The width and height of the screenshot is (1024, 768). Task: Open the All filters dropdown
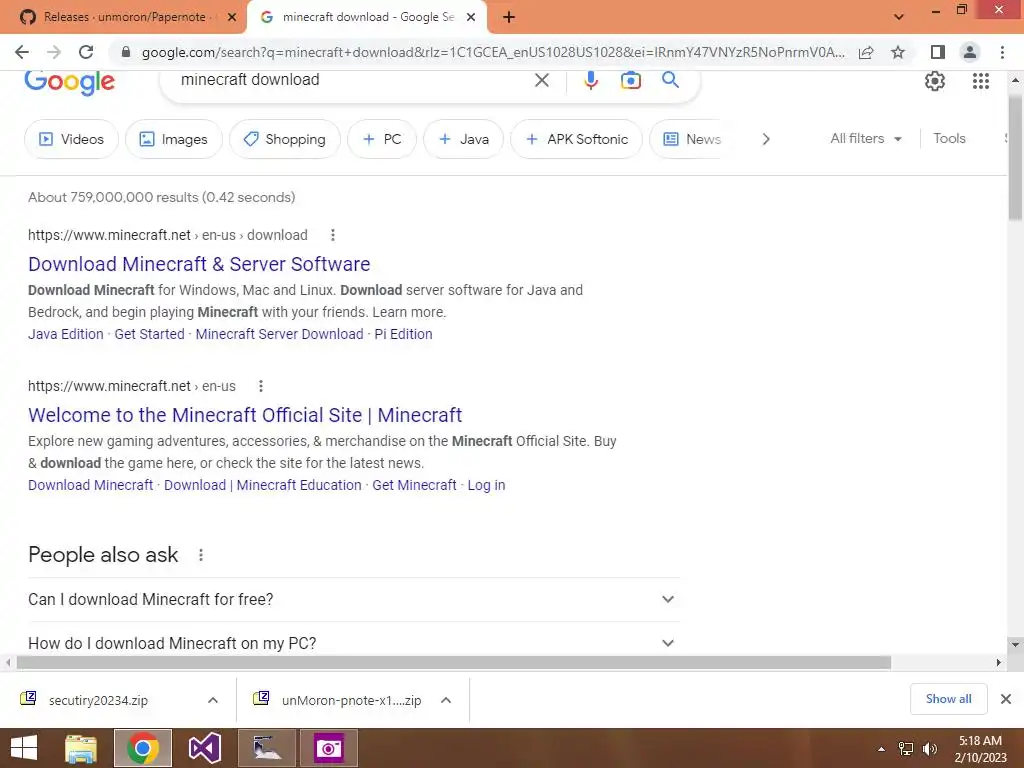[865, 138]
